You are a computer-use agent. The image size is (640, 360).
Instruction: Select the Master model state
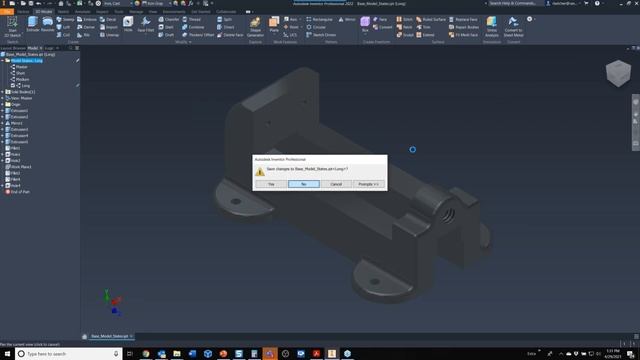(22, 67)
